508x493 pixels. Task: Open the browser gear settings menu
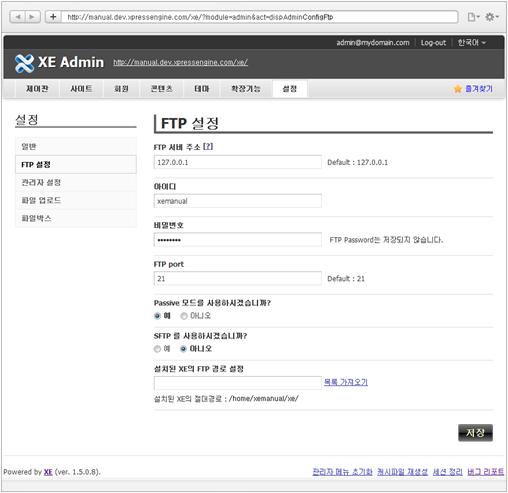(491, 17)
